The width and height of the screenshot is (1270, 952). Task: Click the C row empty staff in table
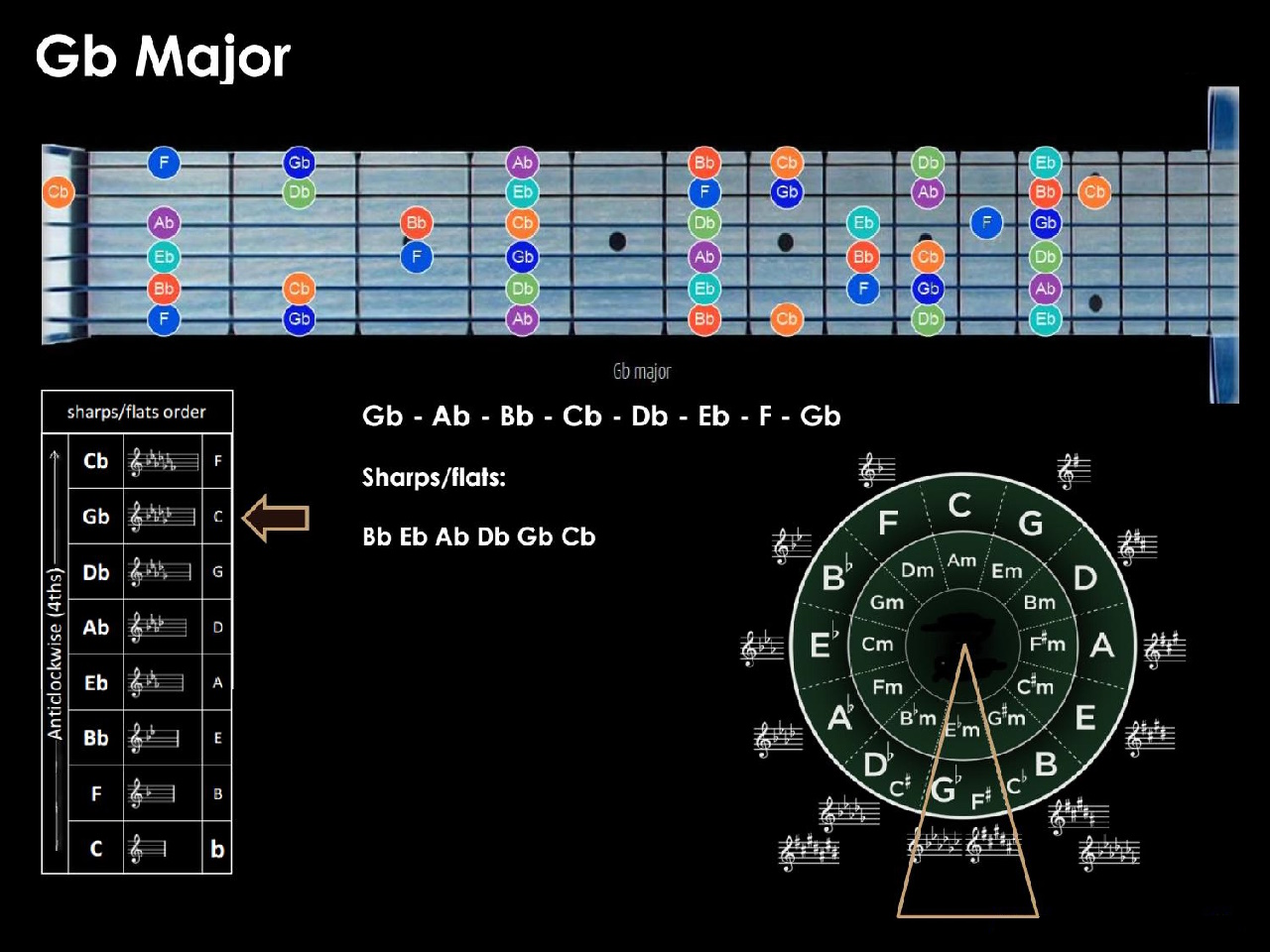(x=149, y=850)
